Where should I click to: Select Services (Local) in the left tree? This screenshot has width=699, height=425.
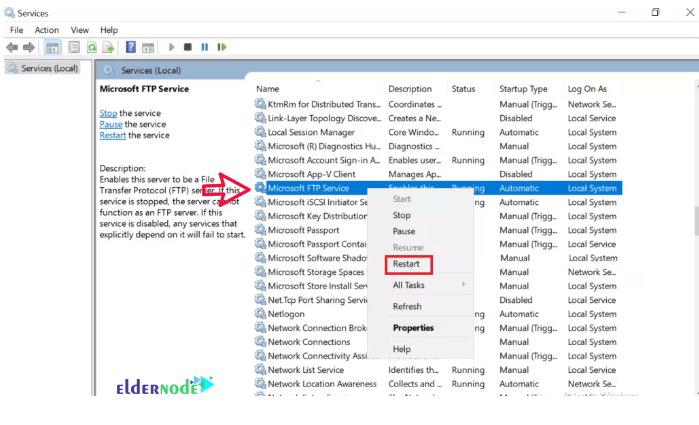point(44,68)
